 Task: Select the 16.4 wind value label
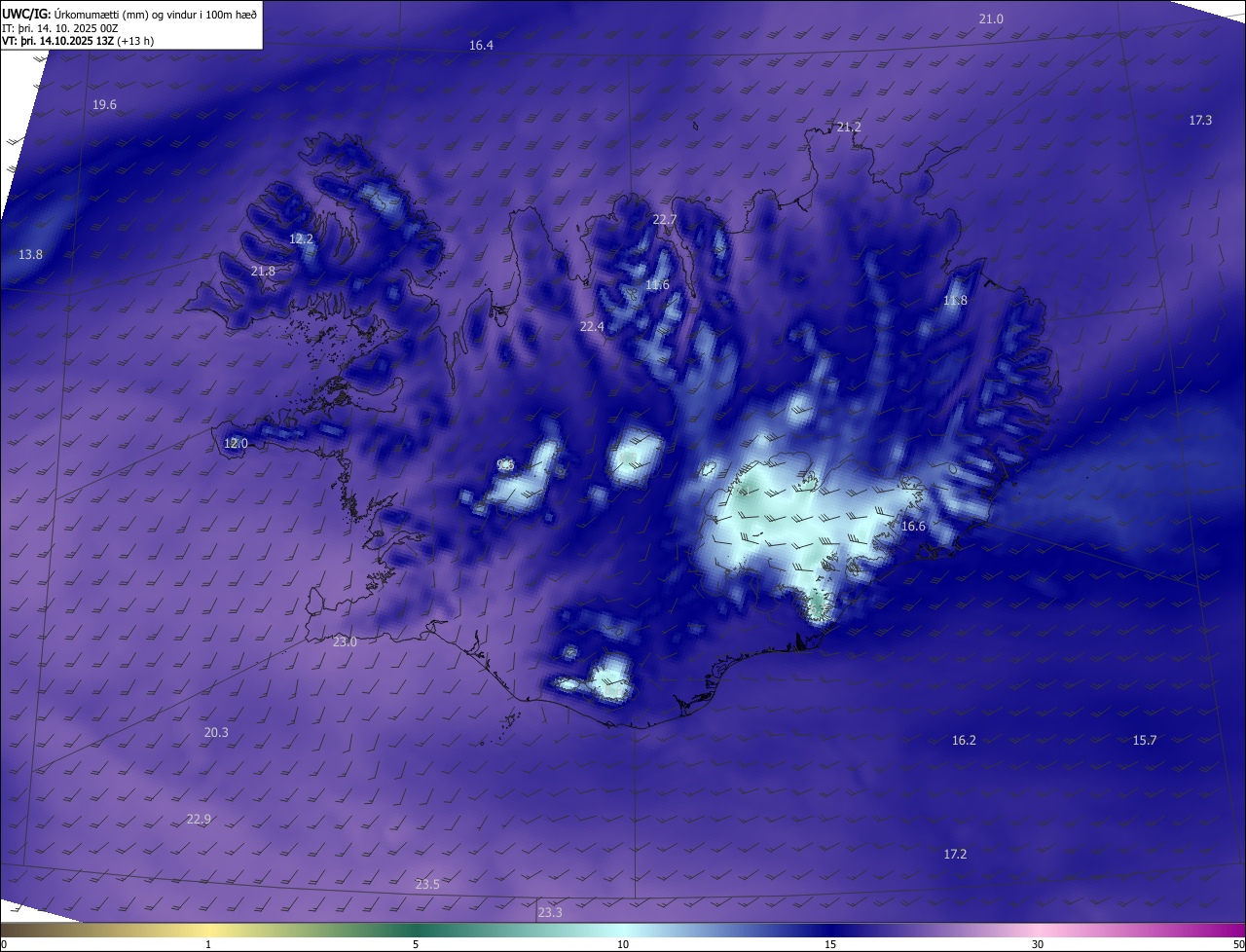click(x=481, y=46)
